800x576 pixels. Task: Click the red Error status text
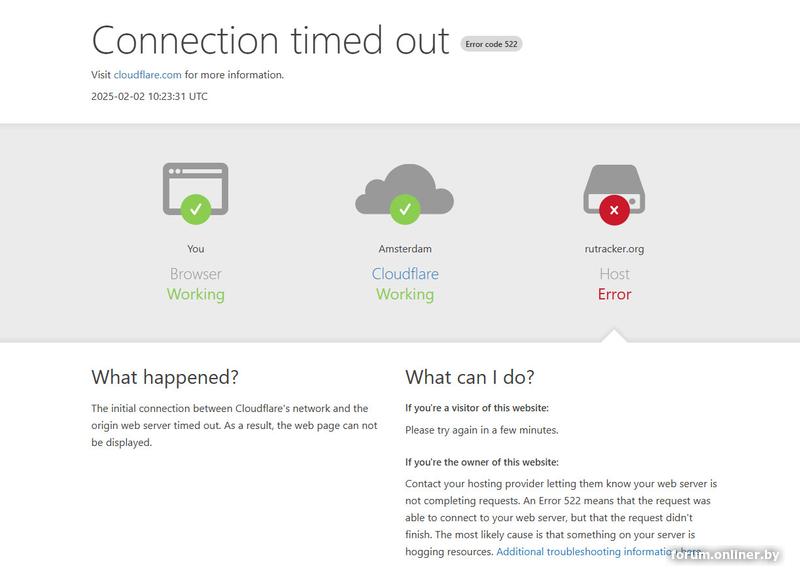click(x=614, y=294)
